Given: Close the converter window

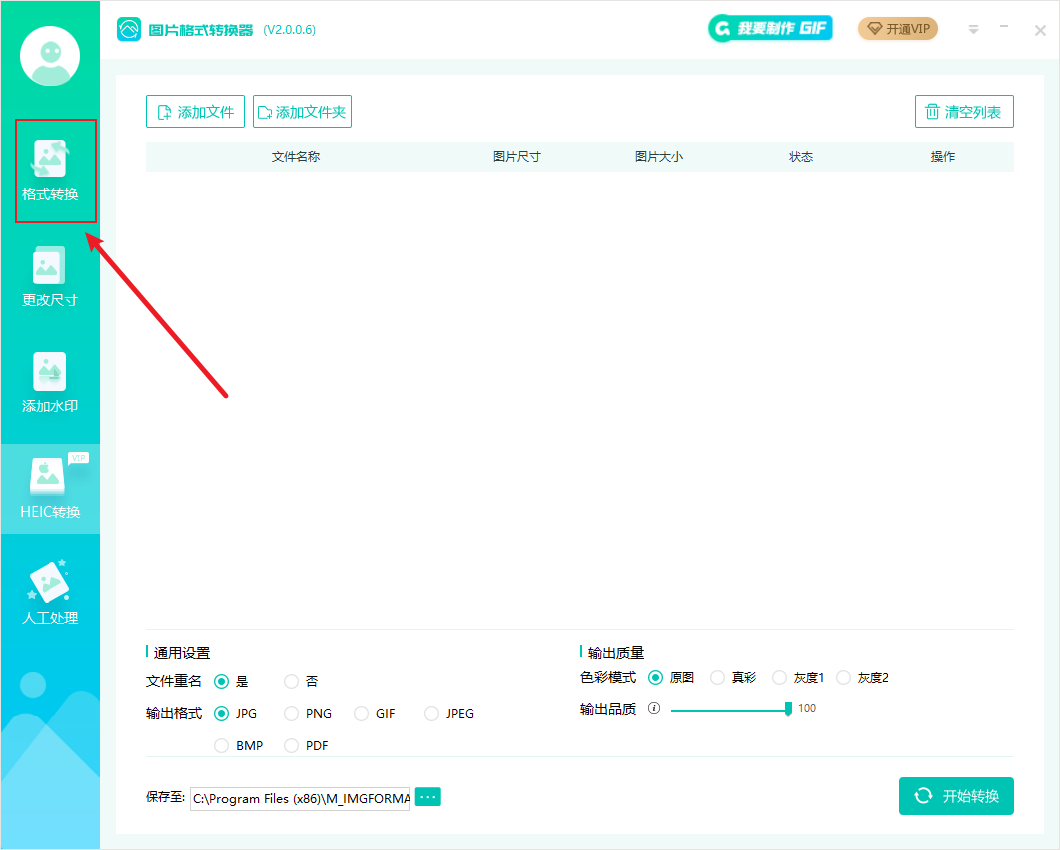Looking at the screenshot, I should [x=1040, y=30].
